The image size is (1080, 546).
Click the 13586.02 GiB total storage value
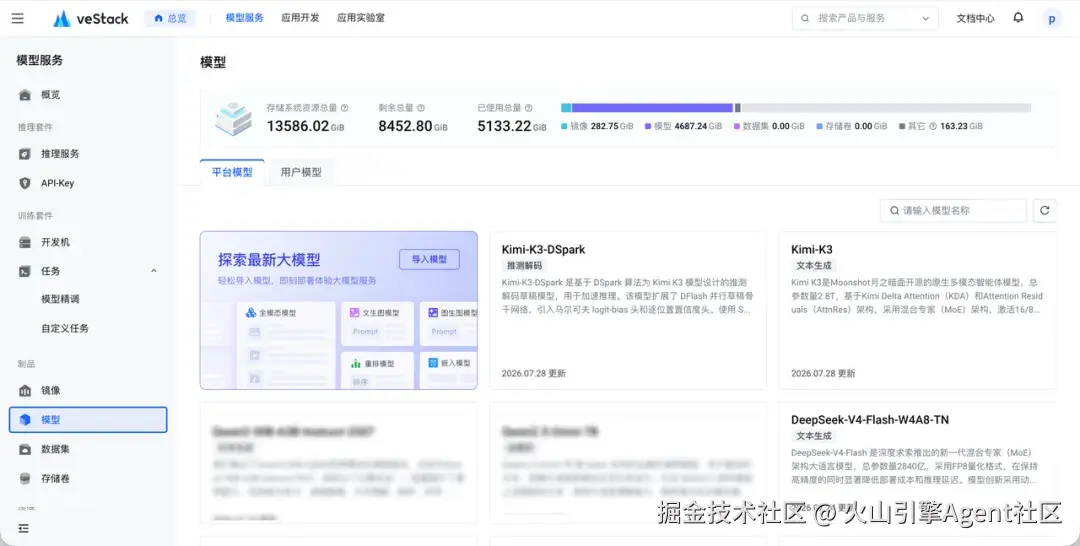click(305, 126)
